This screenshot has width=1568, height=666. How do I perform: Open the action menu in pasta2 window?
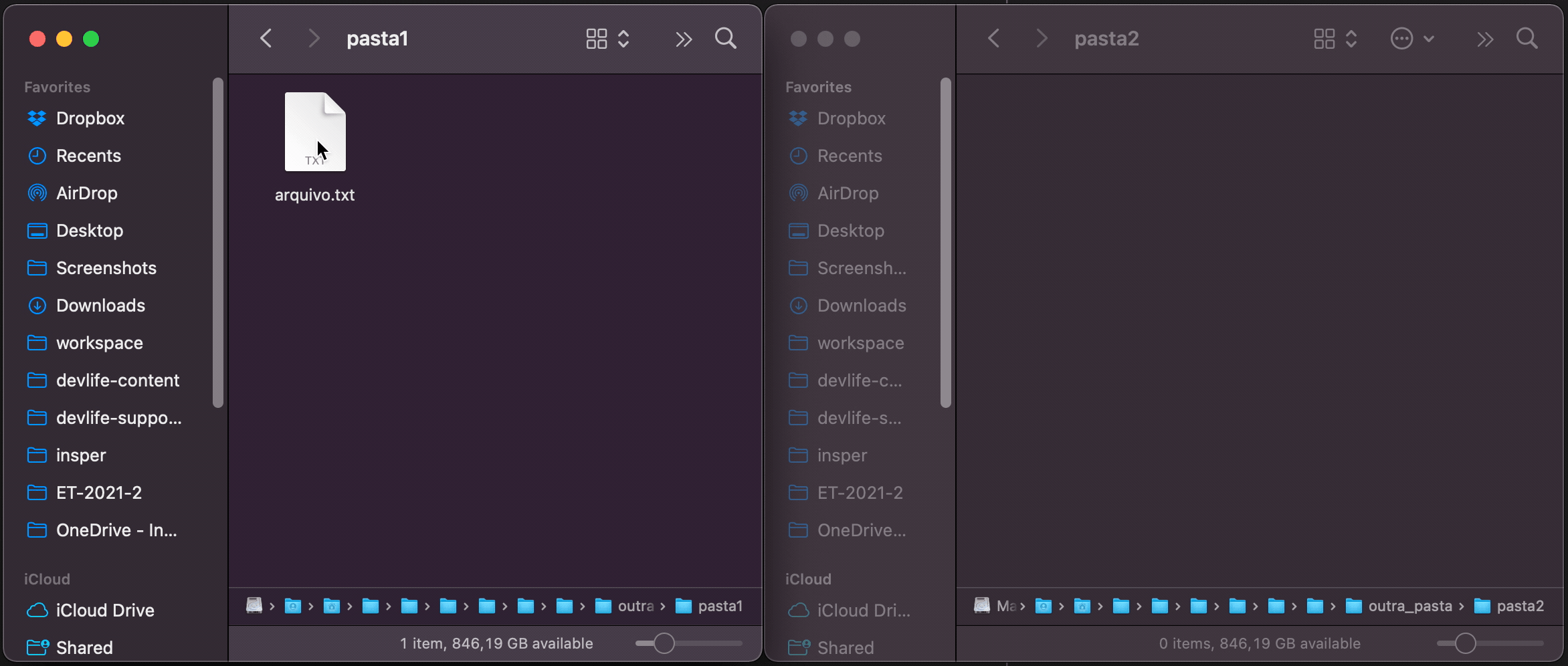pyautogui.click(x=1411, y=39)
